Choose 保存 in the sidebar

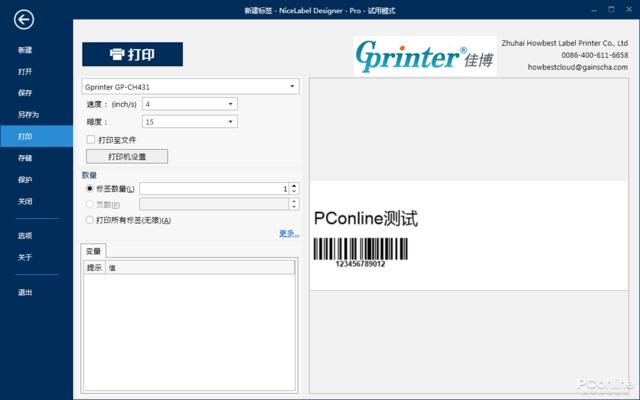point(25,93)
